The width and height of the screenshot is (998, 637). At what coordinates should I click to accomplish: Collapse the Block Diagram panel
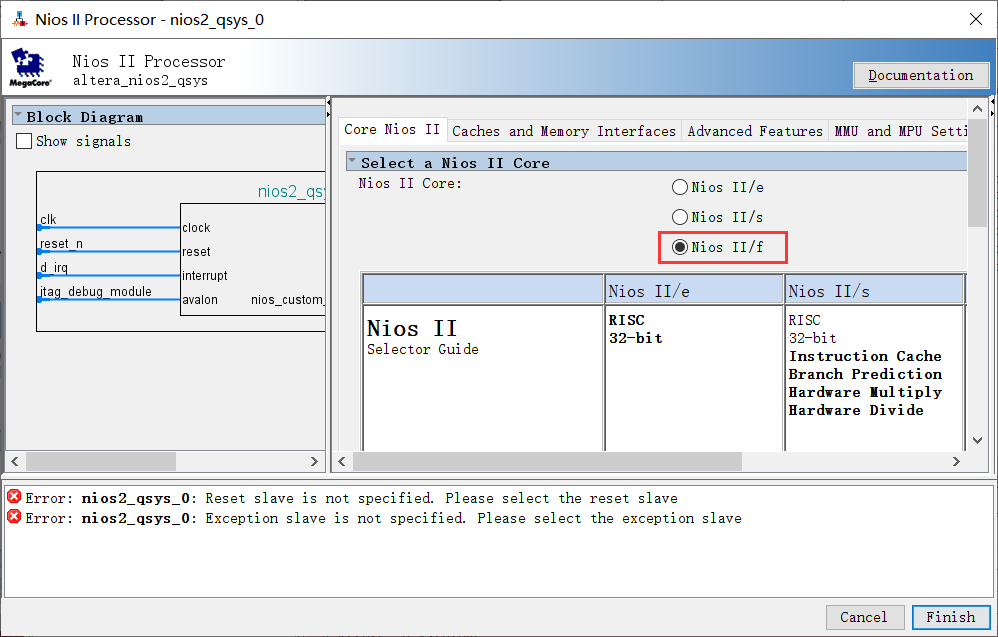click(19, 117)
